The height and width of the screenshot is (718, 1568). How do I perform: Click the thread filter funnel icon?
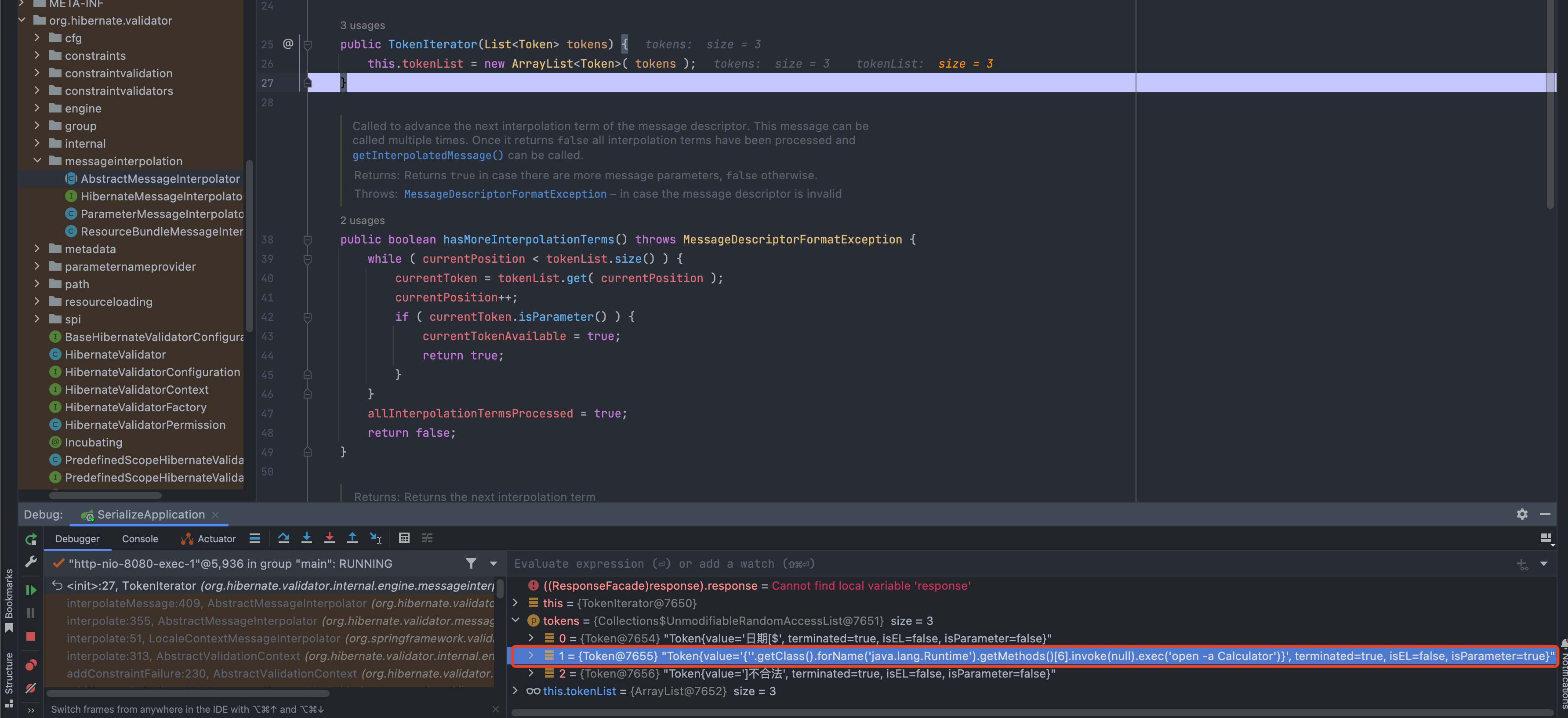click(471, 563)
